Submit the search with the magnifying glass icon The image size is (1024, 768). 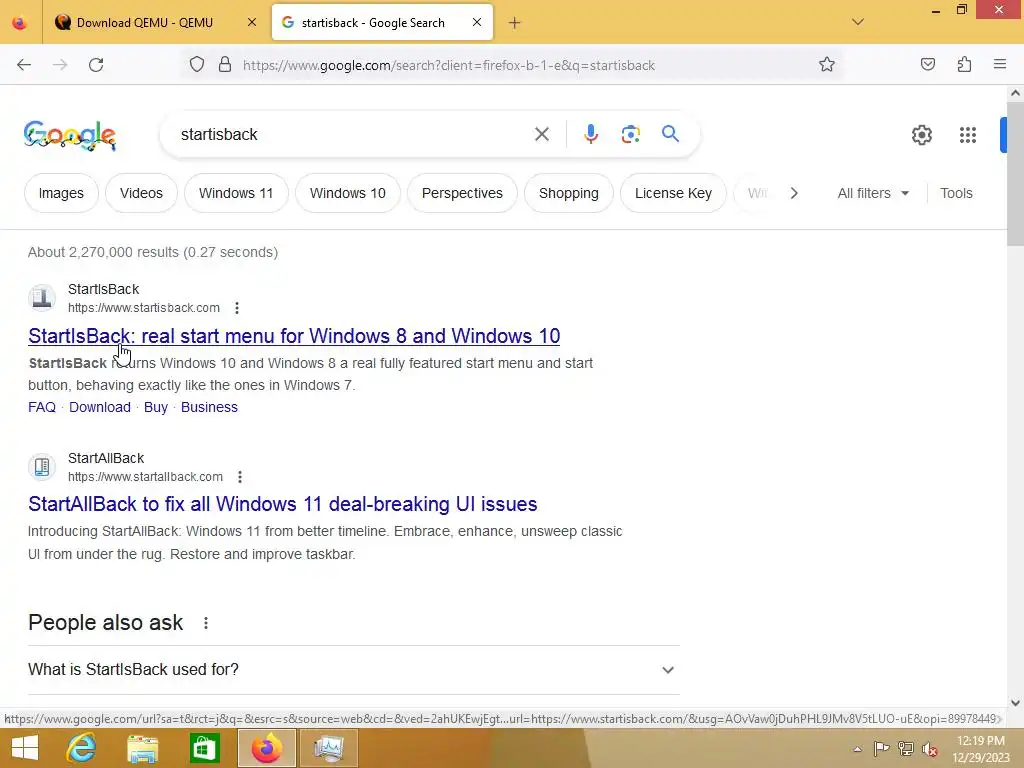[670, 134]
